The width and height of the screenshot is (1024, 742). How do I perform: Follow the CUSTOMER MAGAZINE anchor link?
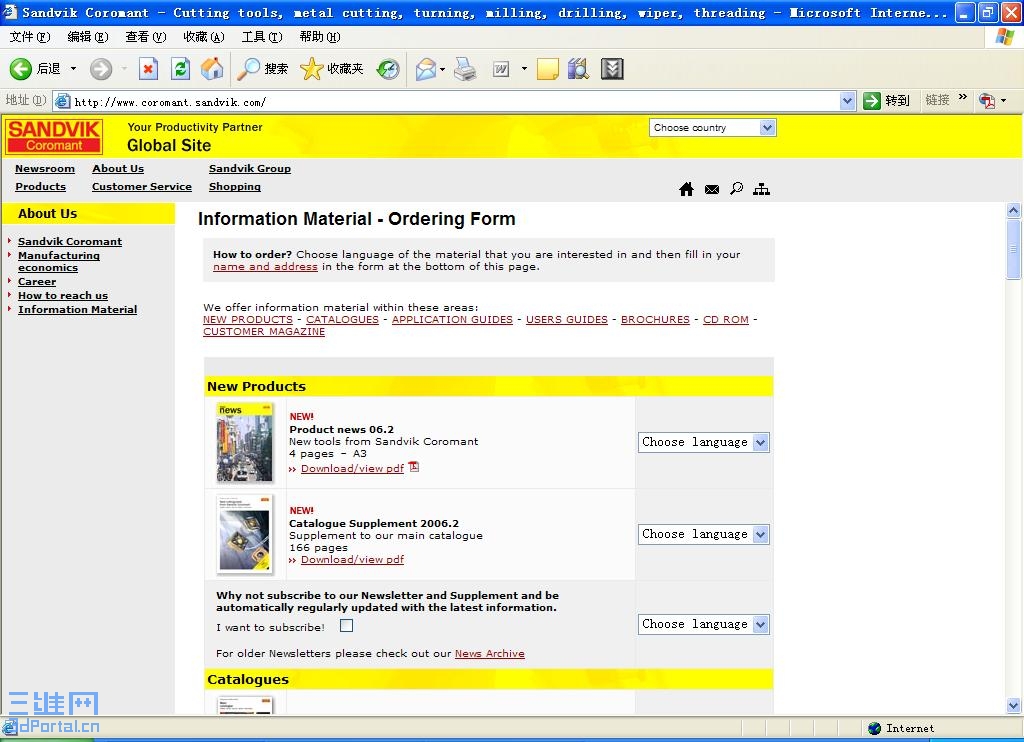point(264,332)
